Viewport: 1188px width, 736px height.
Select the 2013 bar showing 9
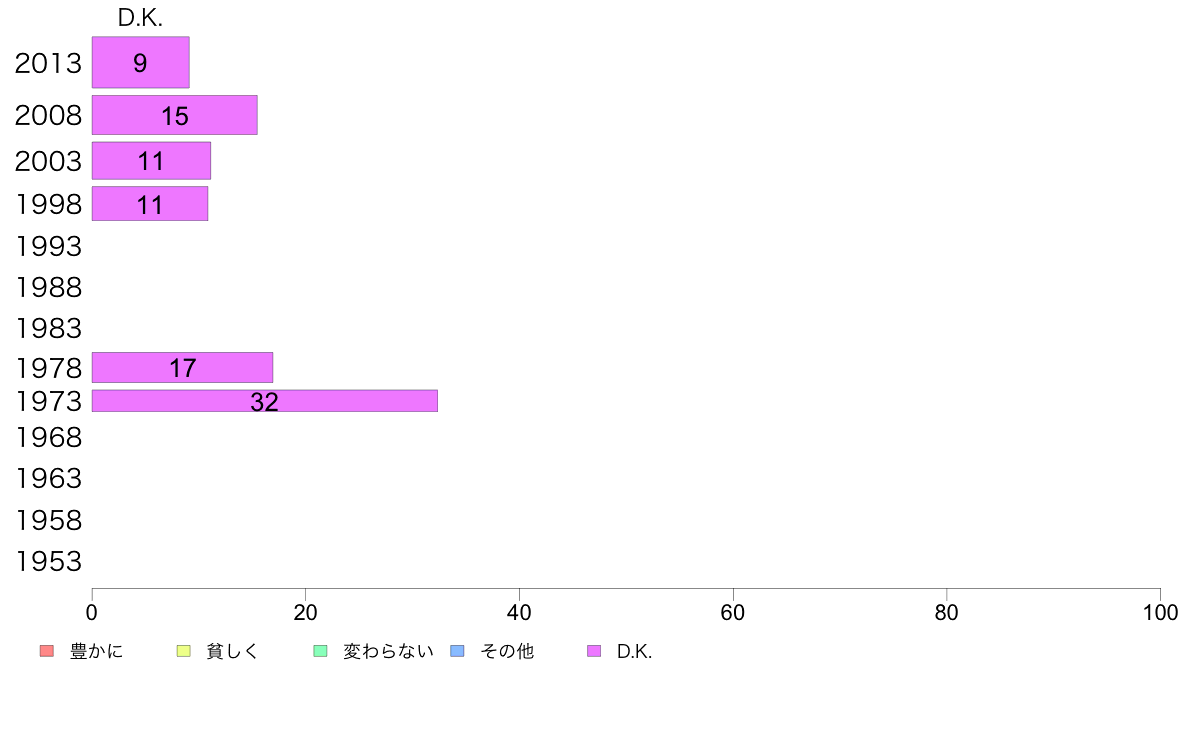(141, 62)
